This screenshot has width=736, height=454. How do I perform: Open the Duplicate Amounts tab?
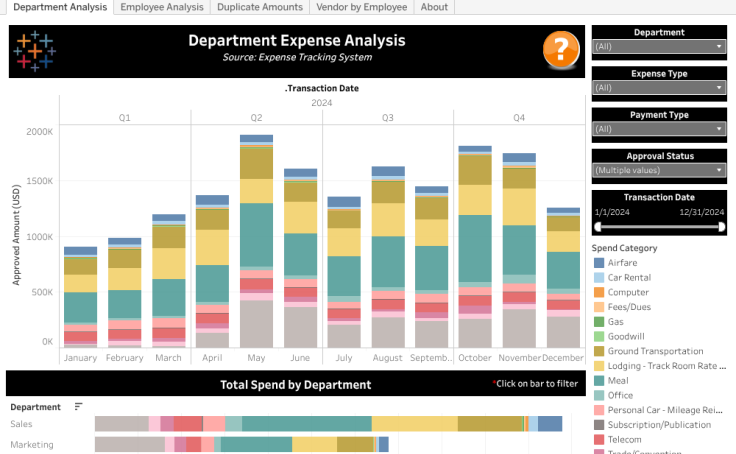click(x=259, y=7)
